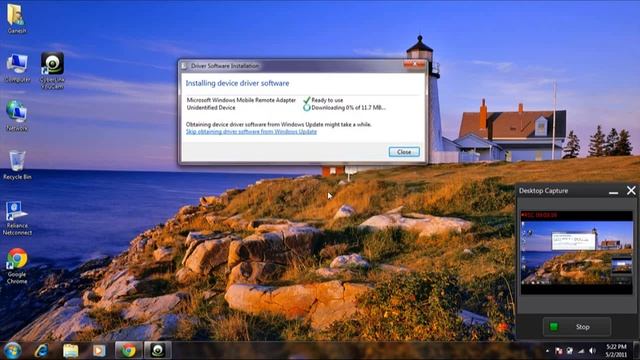Select the Microsoft Windows Mobile Remote Adapter entry
Image resolution: width=640 pixels, height=360 pixels.
pyautogui.click(x=241, y=100)
